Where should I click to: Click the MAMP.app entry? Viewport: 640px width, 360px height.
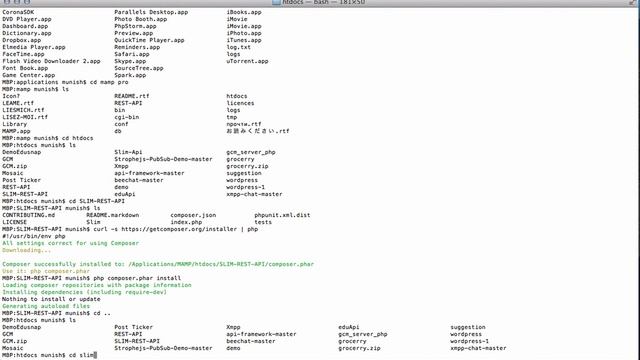[16, 131]
